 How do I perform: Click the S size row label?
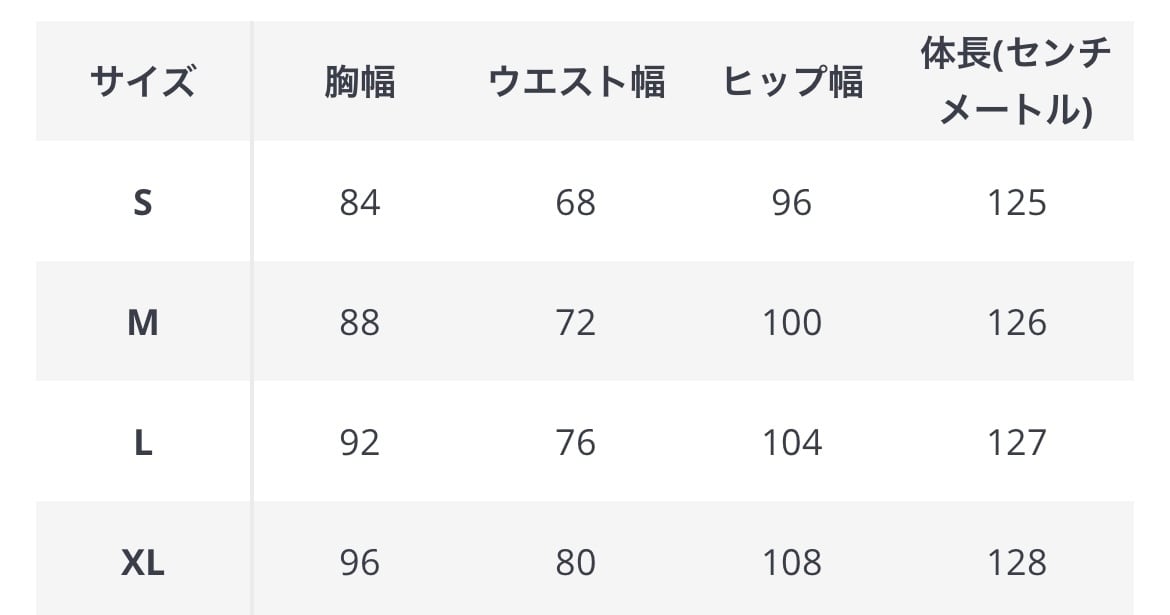point(142,203)
